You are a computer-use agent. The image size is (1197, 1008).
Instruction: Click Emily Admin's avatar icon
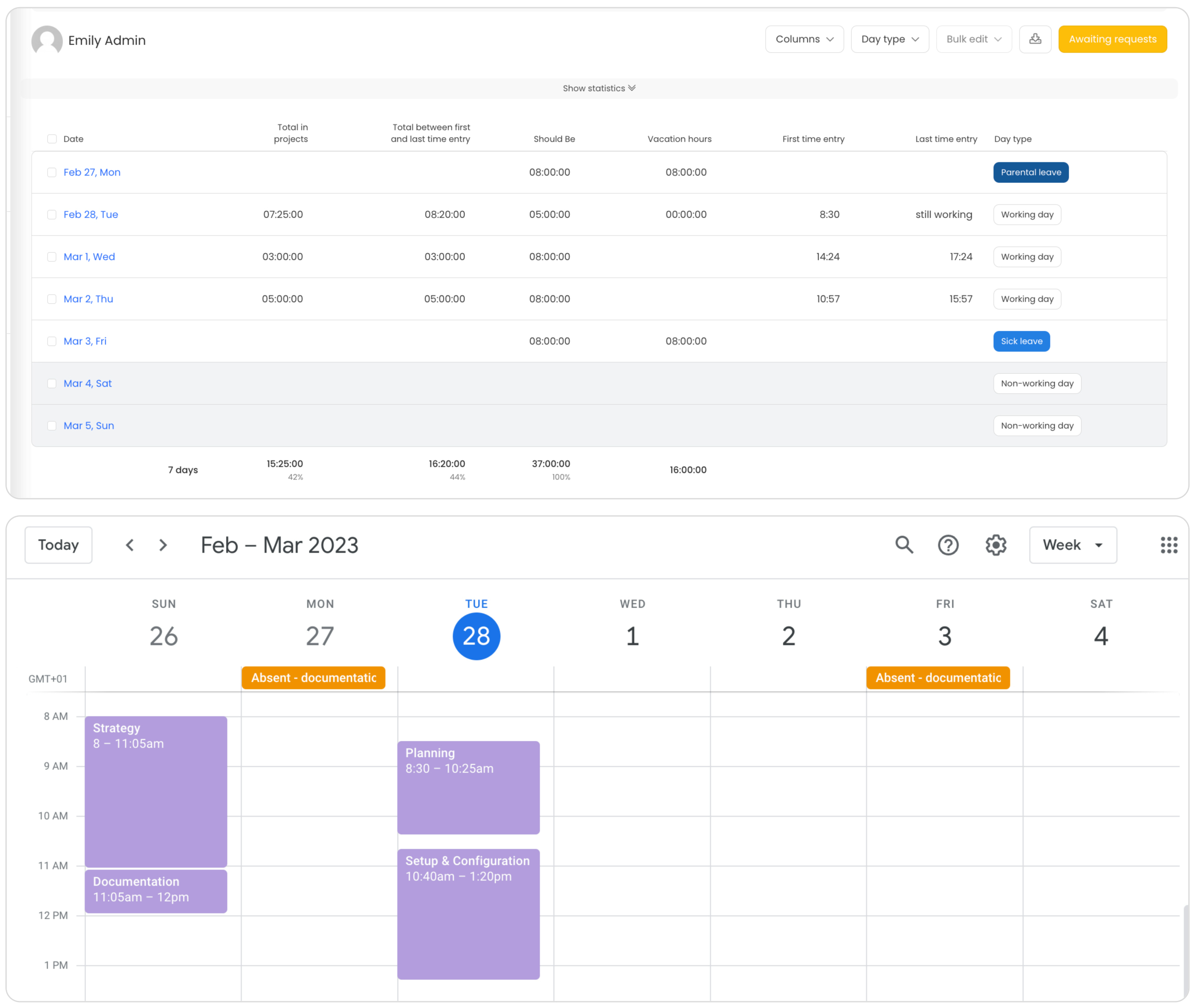tap(47, 41)
